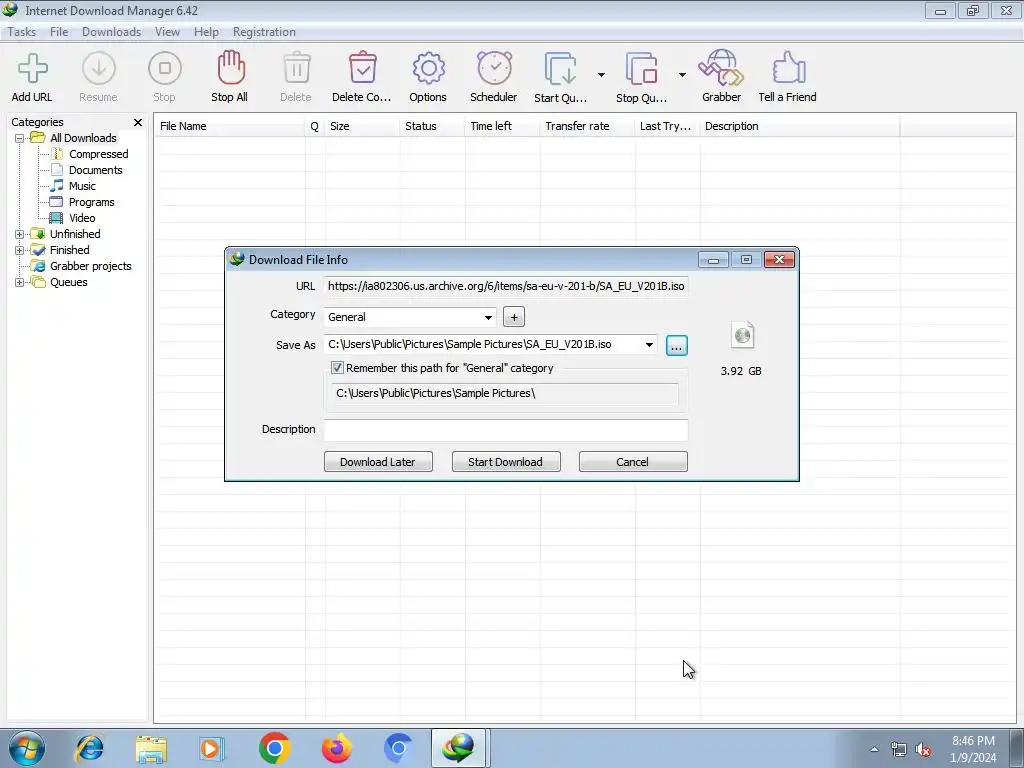Select Compressed category
1024x768 pixels.
pyautogui.click(x=99, y=154)
